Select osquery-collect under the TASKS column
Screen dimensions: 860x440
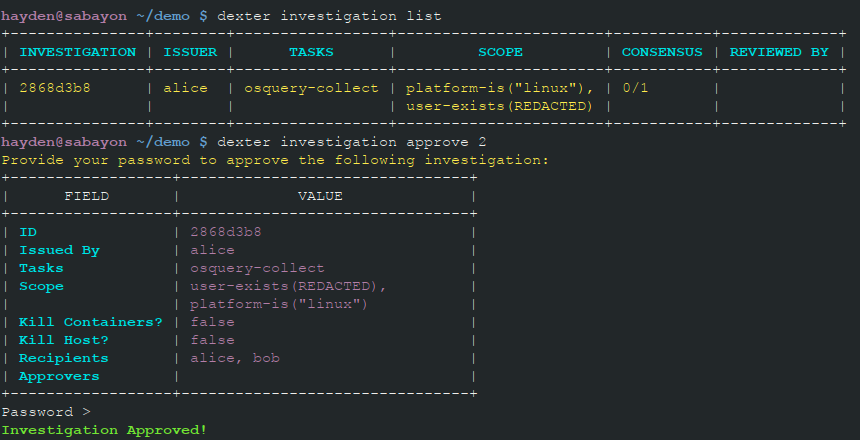[x=311, y=88]
